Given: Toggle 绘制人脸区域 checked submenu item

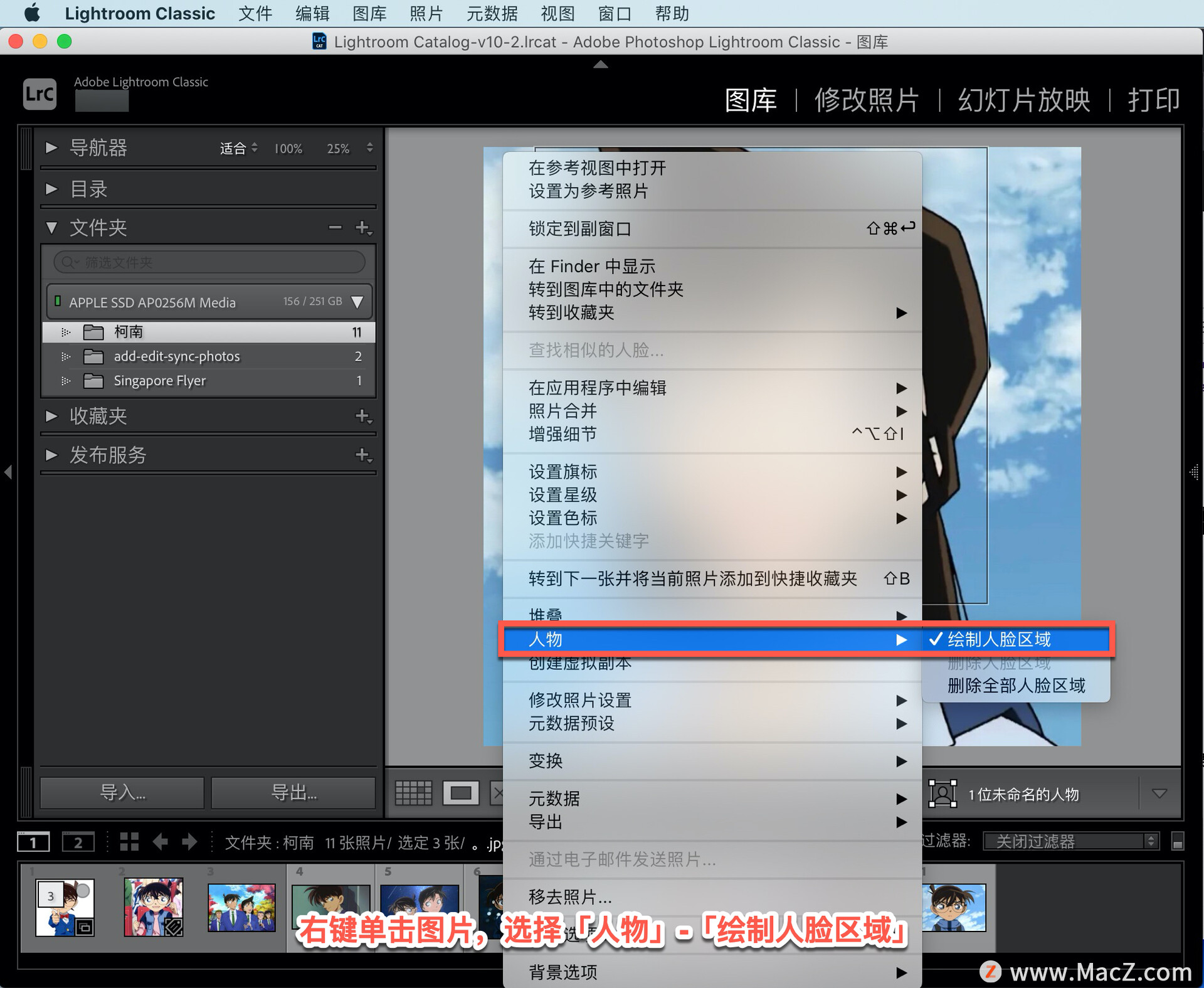Looking at the screenshot, I should 1016,639.
